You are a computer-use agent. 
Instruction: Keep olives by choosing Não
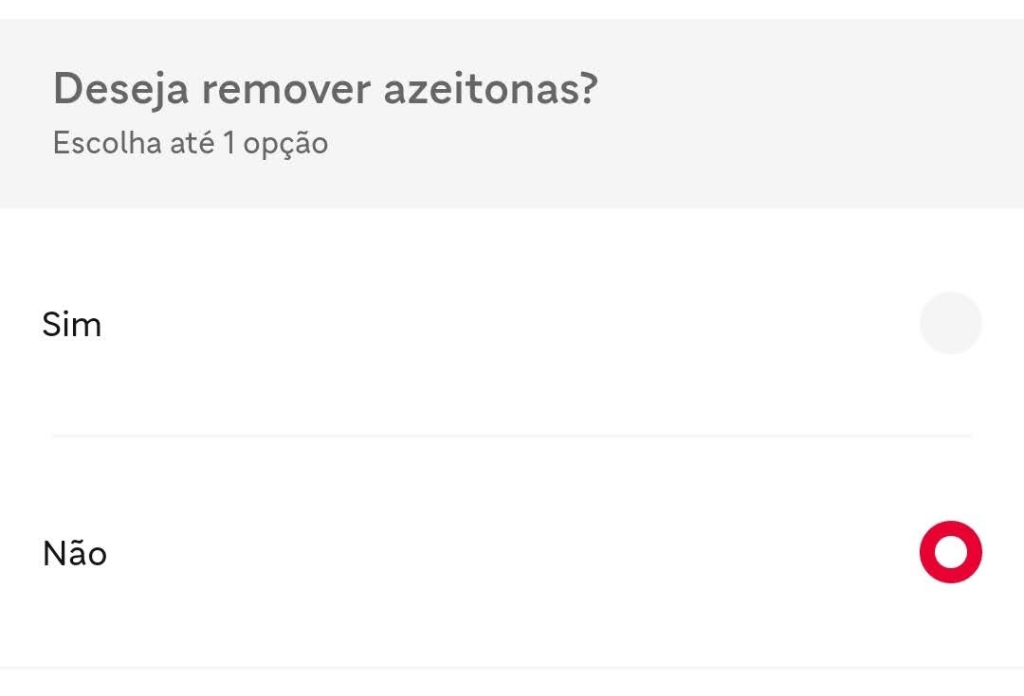coord(950,552)
